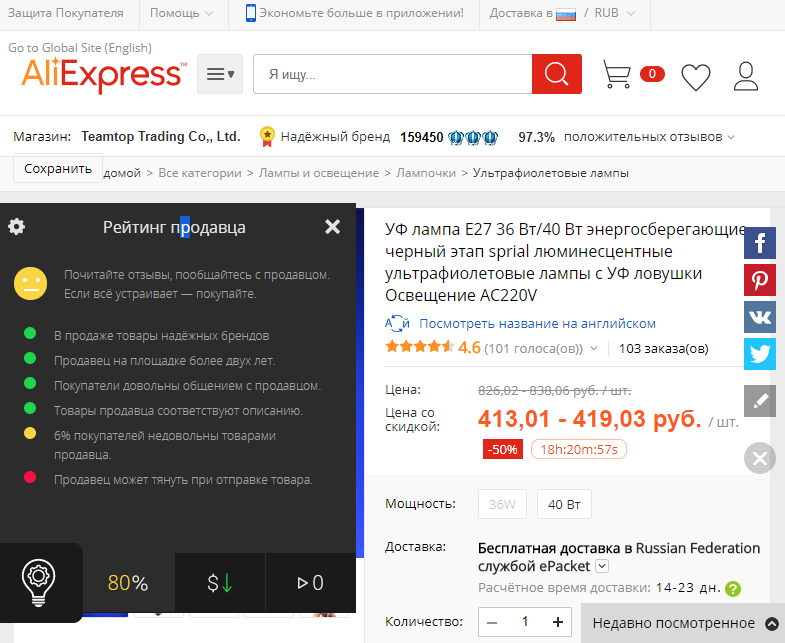Open the user account profile icon

[746, 76]
